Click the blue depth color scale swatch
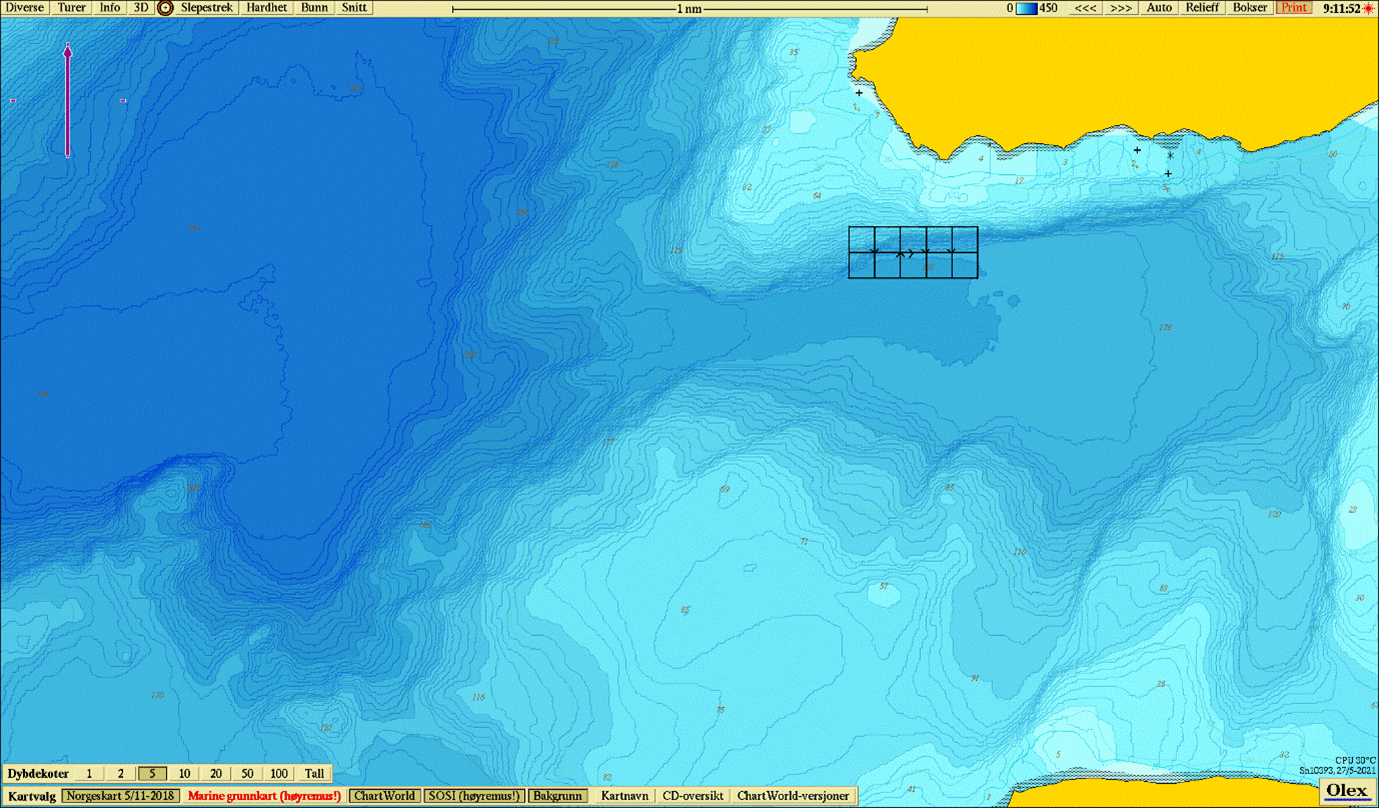Image resolution: width=1379 pixels, height=808 pixels. (x=1027, y=8)
